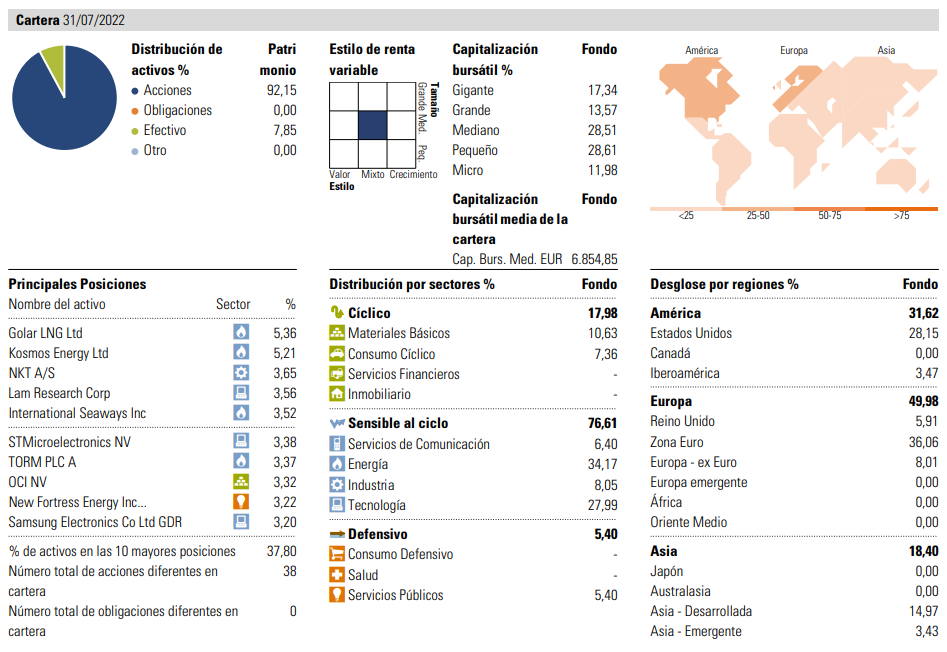The height and width of the screenshot is (652, 947).
Task: Select the Materiales Básicos icon in the sector list
Action: tap(336, 333)
